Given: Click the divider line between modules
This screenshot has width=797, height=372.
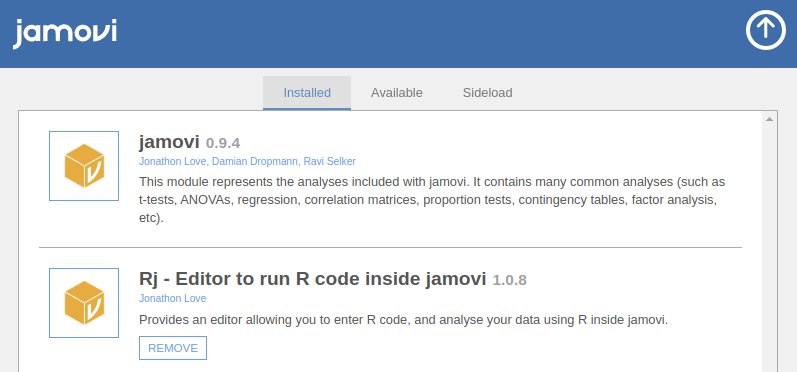Looking at the screenshot, I should click(x=390, y=247).
